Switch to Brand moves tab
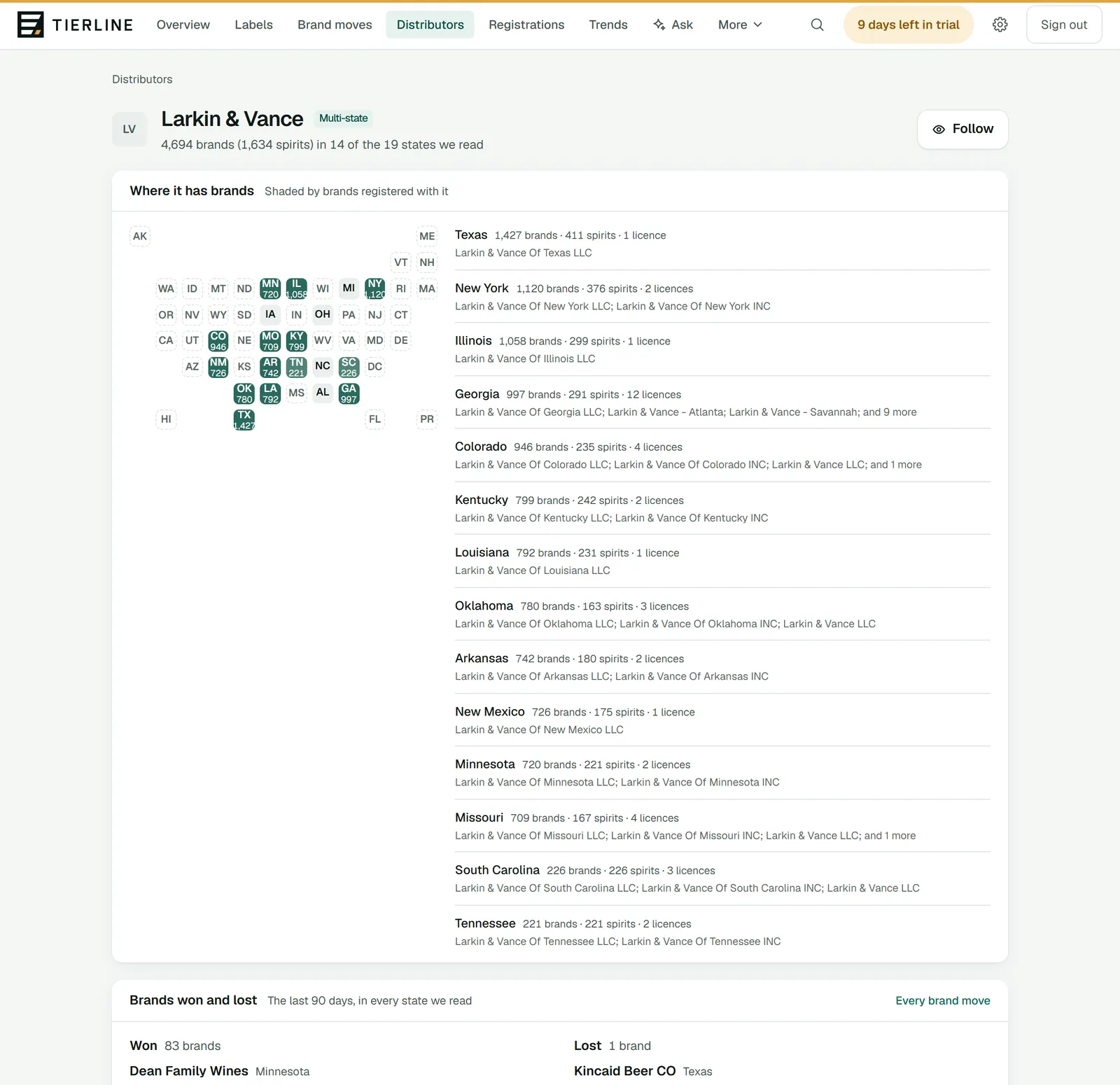Image resolution: width=1120 pixels, height=1085 pixels. point(335,24)
